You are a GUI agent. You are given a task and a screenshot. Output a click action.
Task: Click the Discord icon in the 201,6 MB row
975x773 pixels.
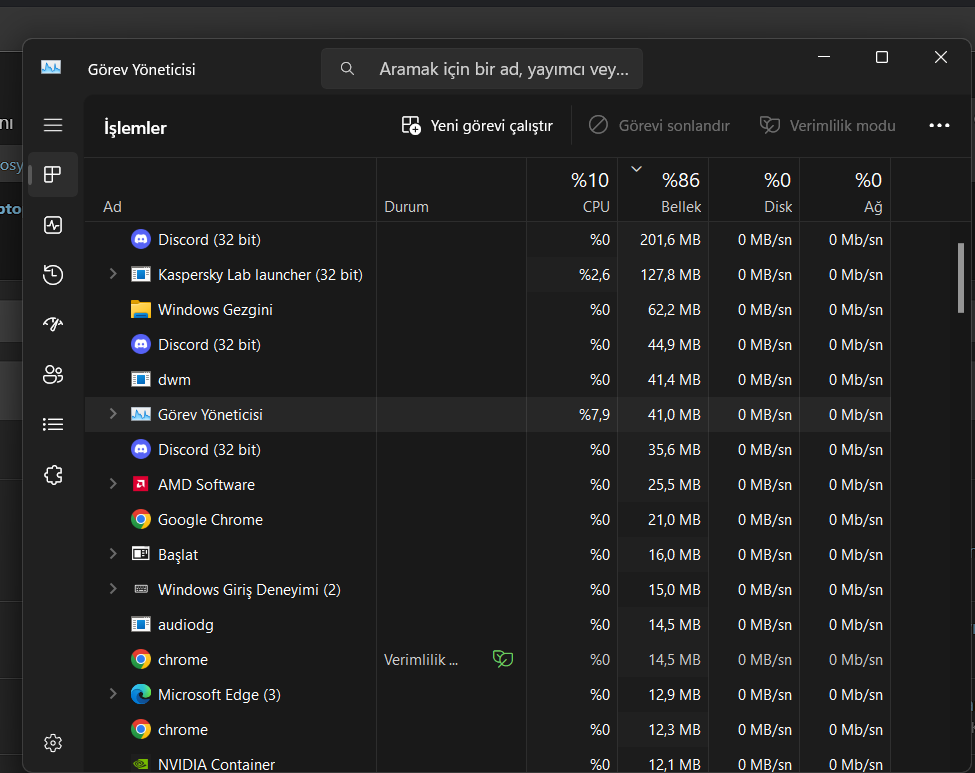[x=141, y=239]
